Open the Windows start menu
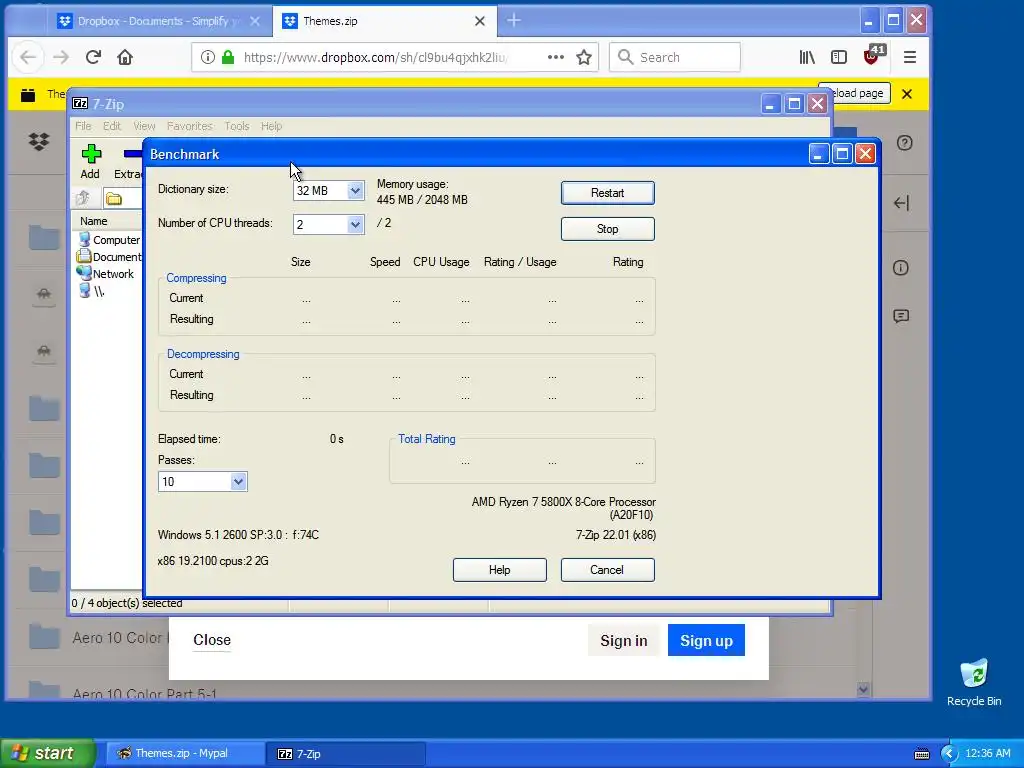This screenshot has width=1024, height=768. (48, 754)
